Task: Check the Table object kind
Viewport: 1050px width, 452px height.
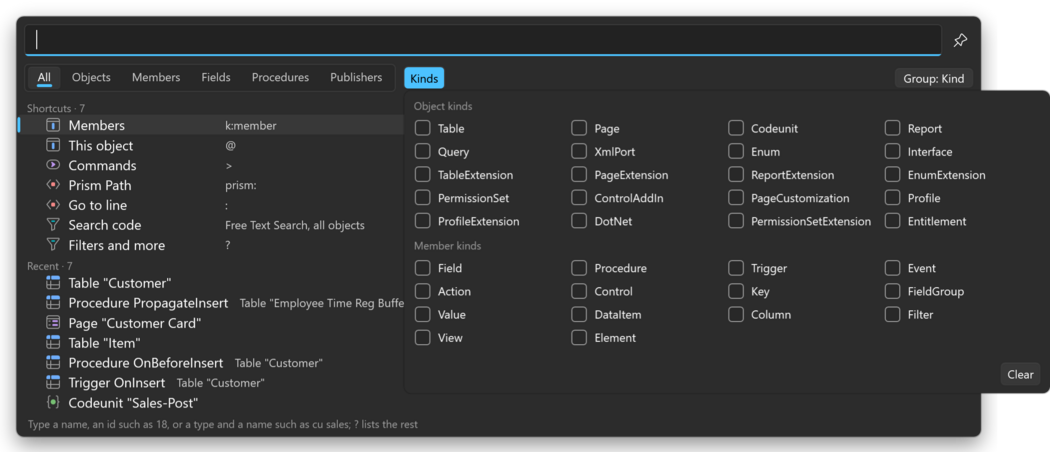Action: point(423,129)
